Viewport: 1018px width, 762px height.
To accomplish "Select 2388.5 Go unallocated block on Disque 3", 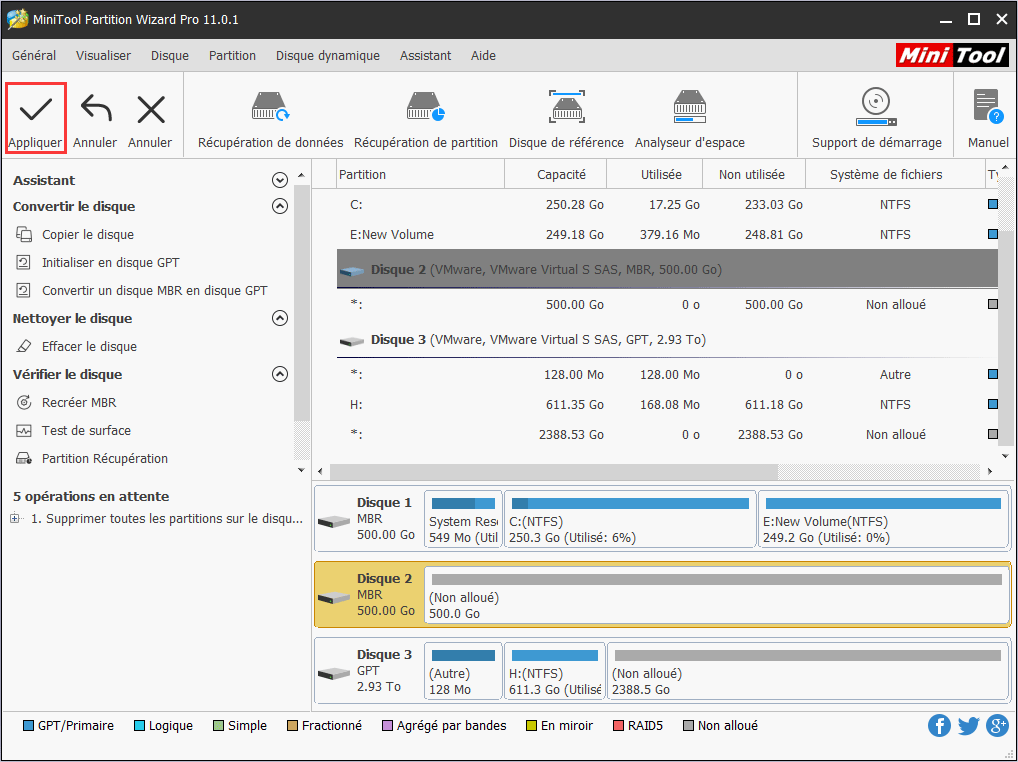I will click(x=808, y=671).
